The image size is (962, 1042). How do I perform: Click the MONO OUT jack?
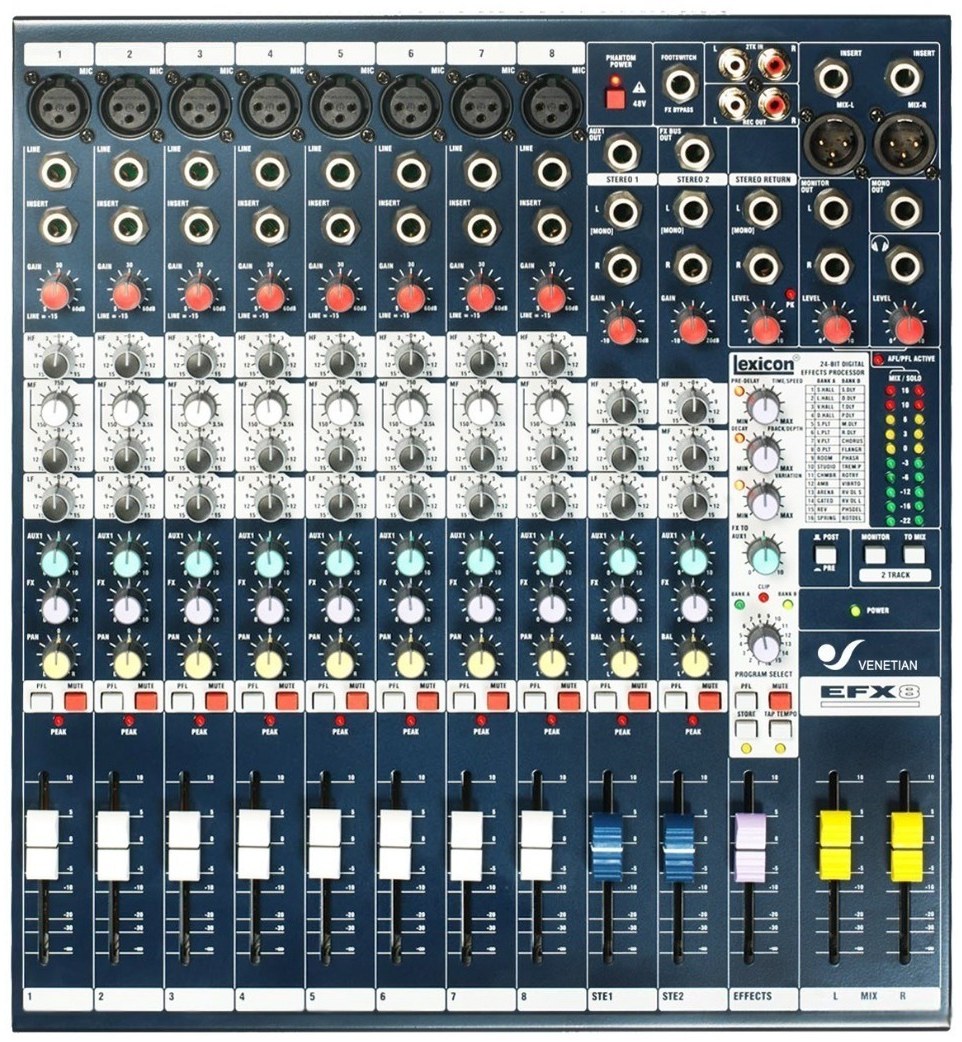tap(905, 210)
